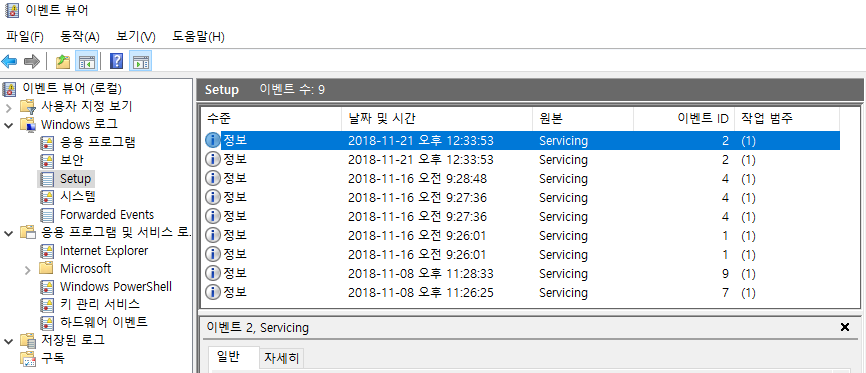Select 저장된 로그 in tree
The height and width of the screenshot is (373, 866).
[x=73, y=340]
